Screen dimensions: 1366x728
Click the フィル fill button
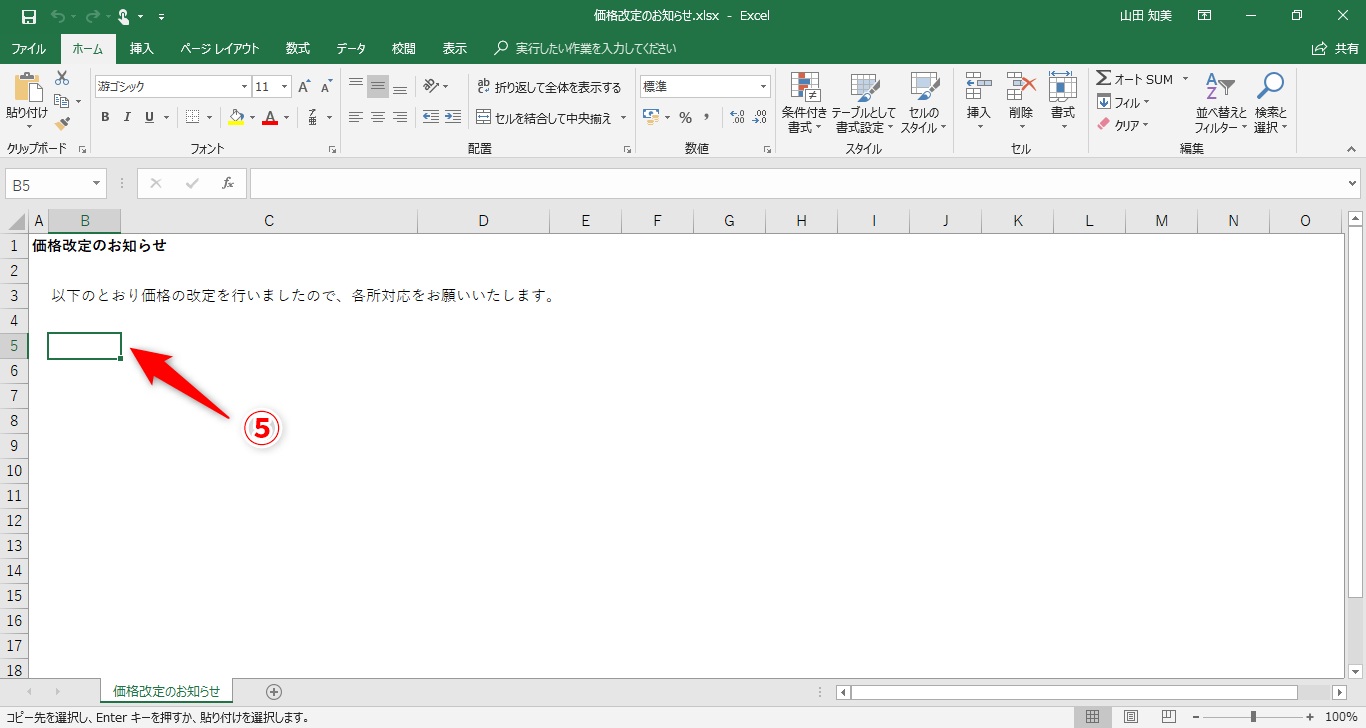click(1123, 102)
